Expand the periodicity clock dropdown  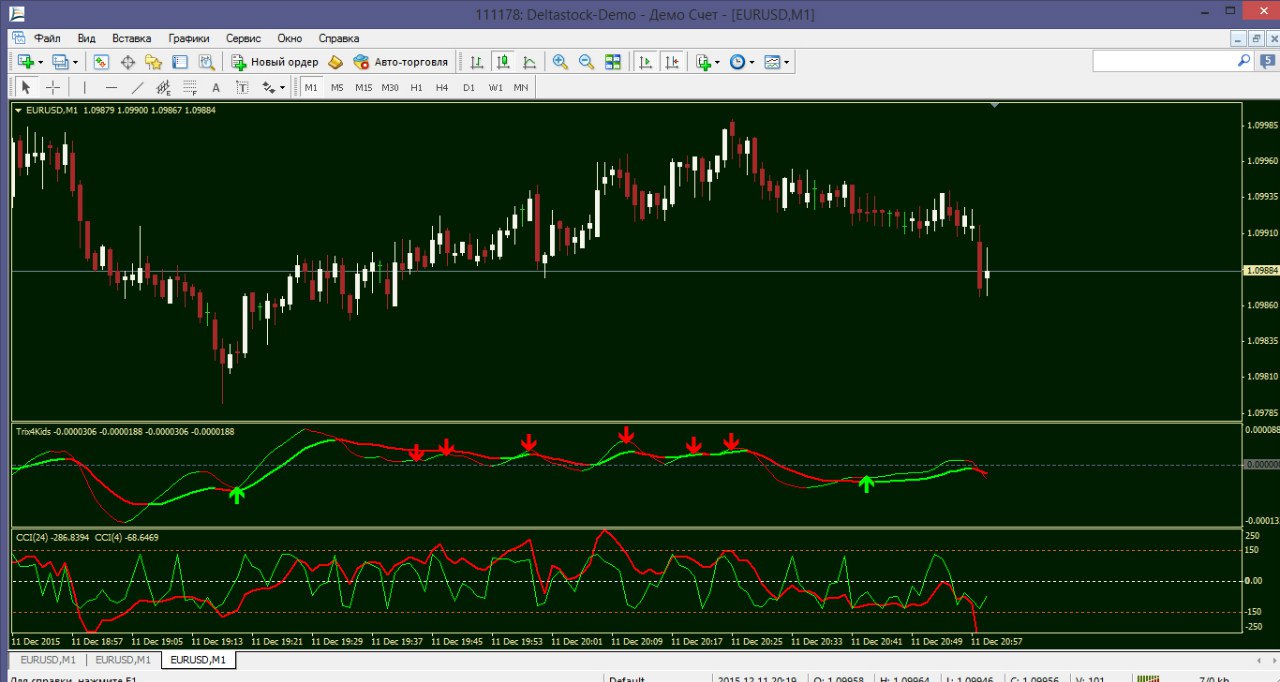(751, 62)
